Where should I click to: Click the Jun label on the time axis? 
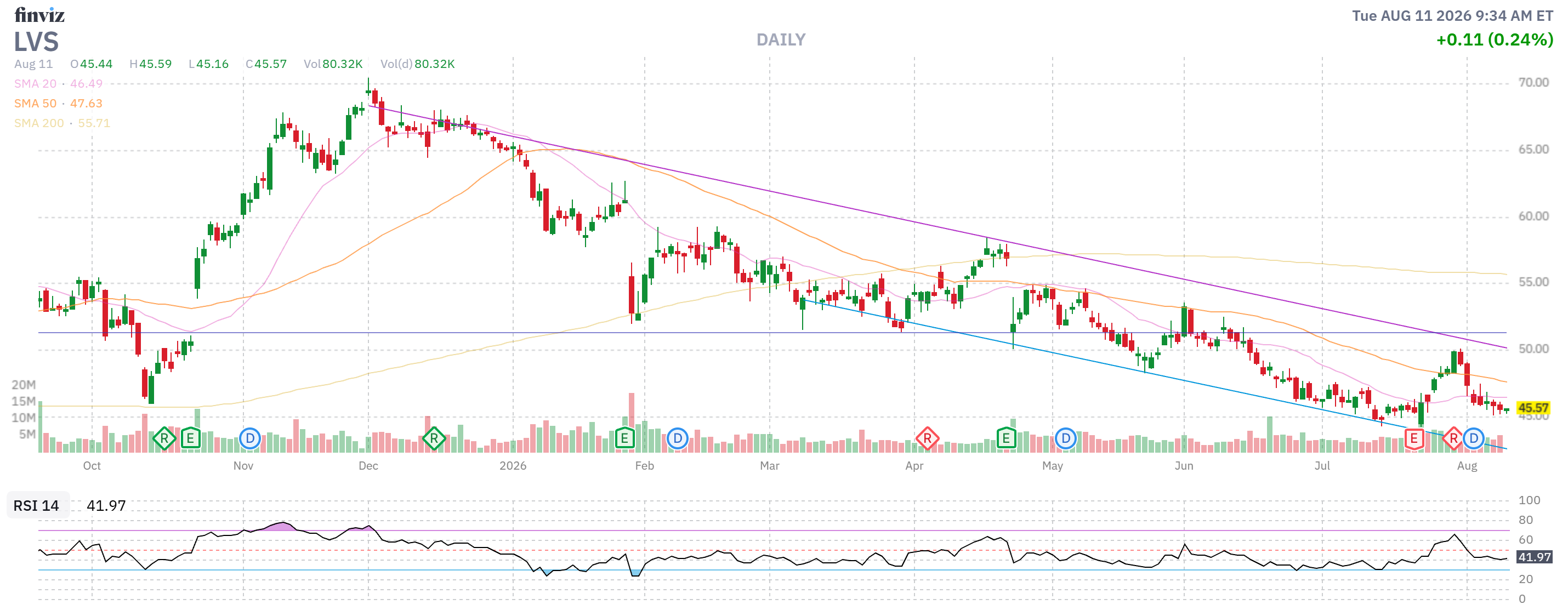click(1184, 465)
